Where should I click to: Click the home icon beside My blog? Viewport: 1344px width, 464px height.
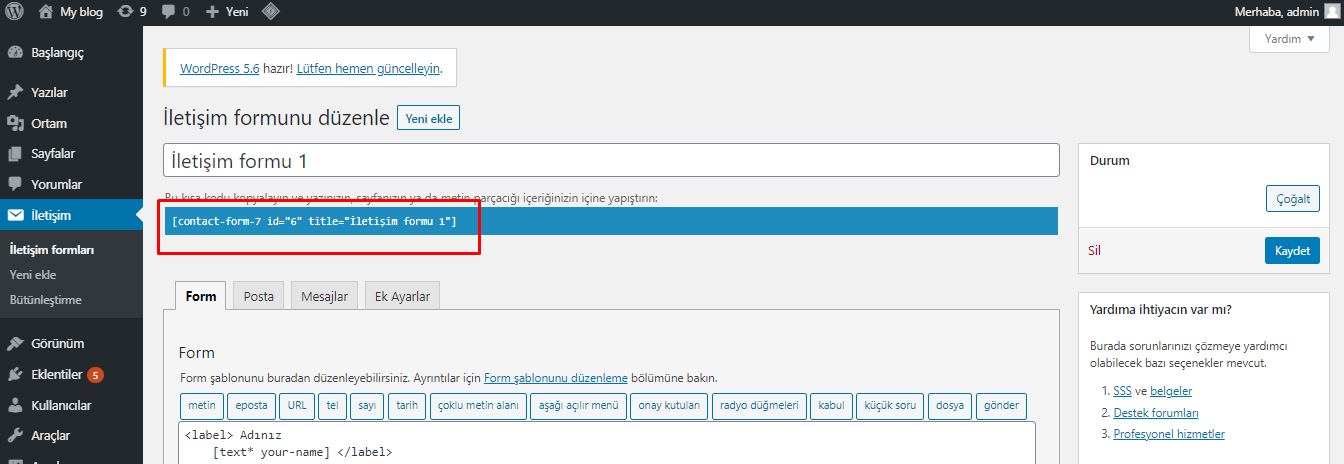pos(45,12)
